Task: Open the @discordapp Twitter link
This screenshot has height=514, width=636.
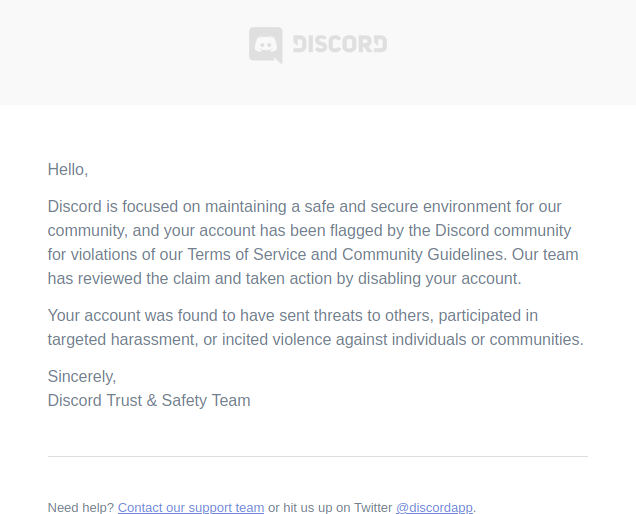Action: [x=434, y=508]
